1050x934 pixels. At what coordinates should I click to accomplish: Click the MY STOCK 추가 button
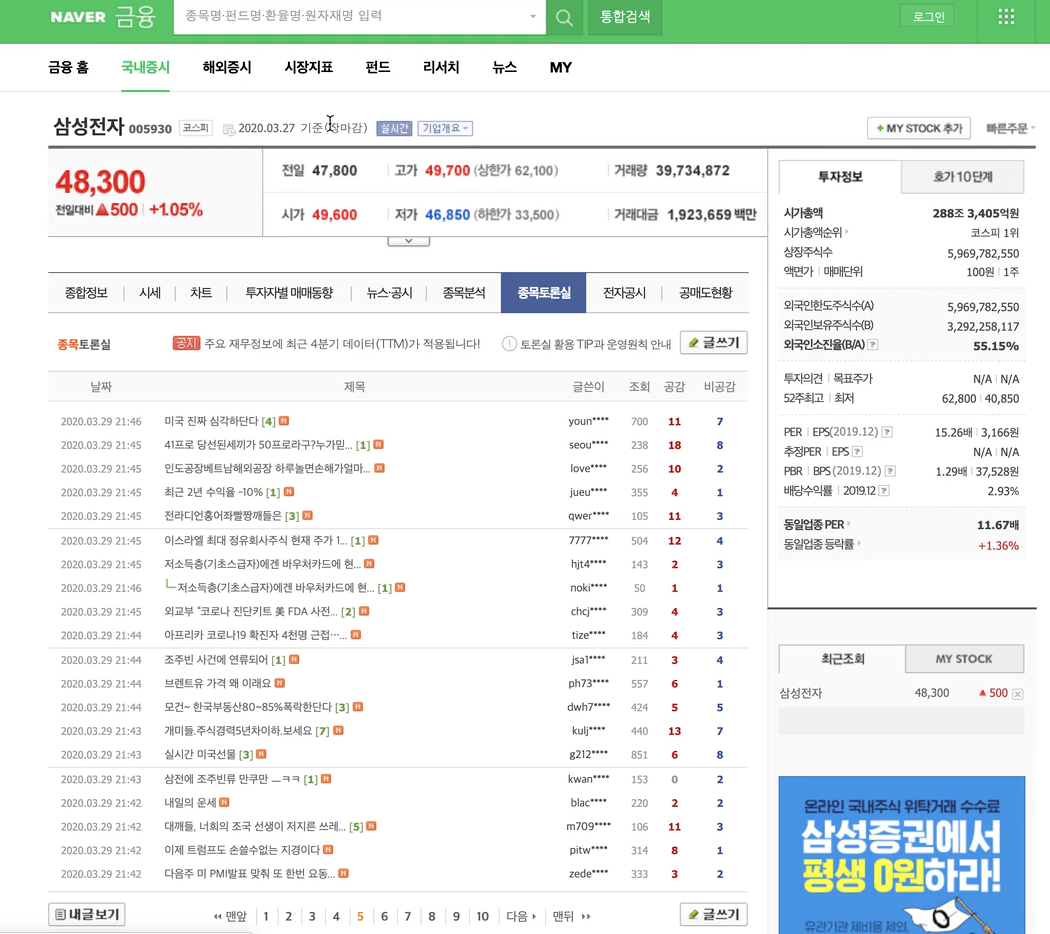coord(919,128)
